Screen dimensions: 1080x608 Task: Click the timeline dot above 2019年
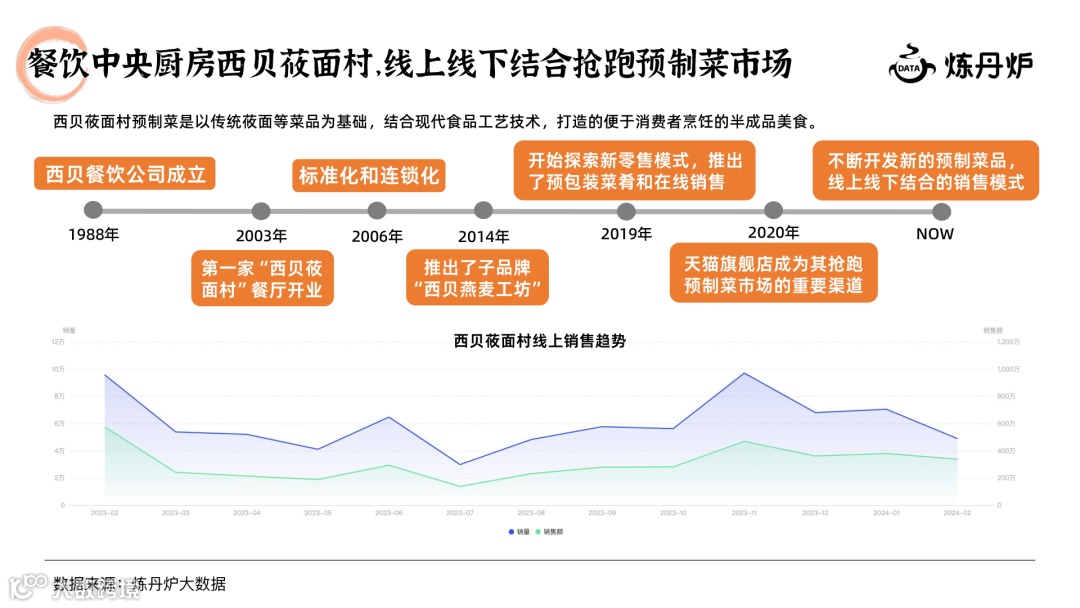626,211
